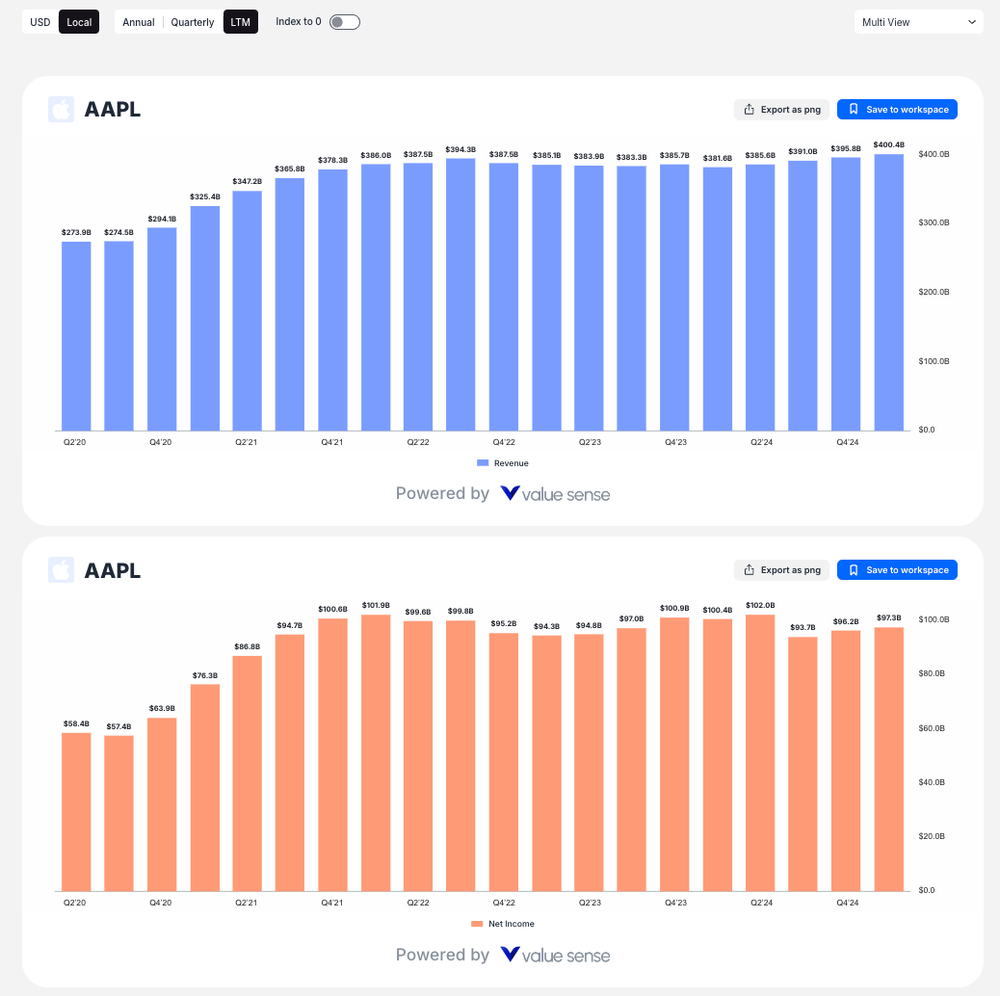Open the Multi View dropdown
This screenshot has width=1000, height=996.
click(915, 21)
